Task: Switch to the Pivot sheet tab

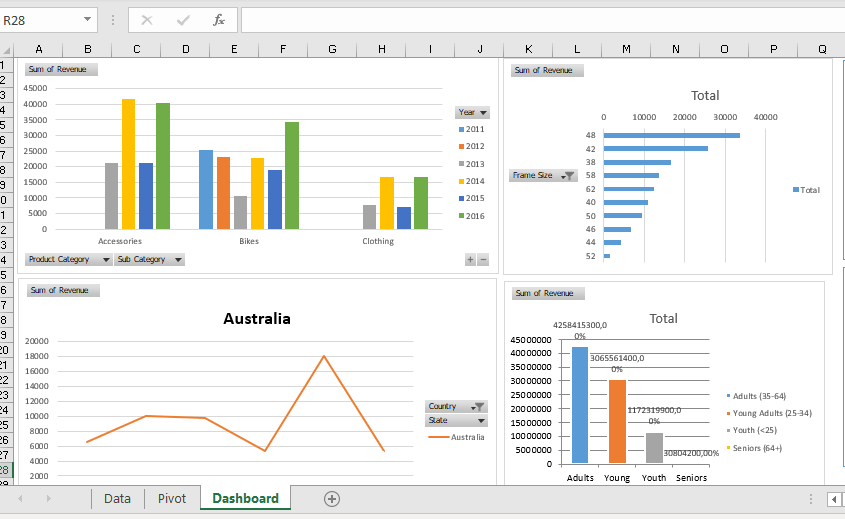Action: coord(172,498)
